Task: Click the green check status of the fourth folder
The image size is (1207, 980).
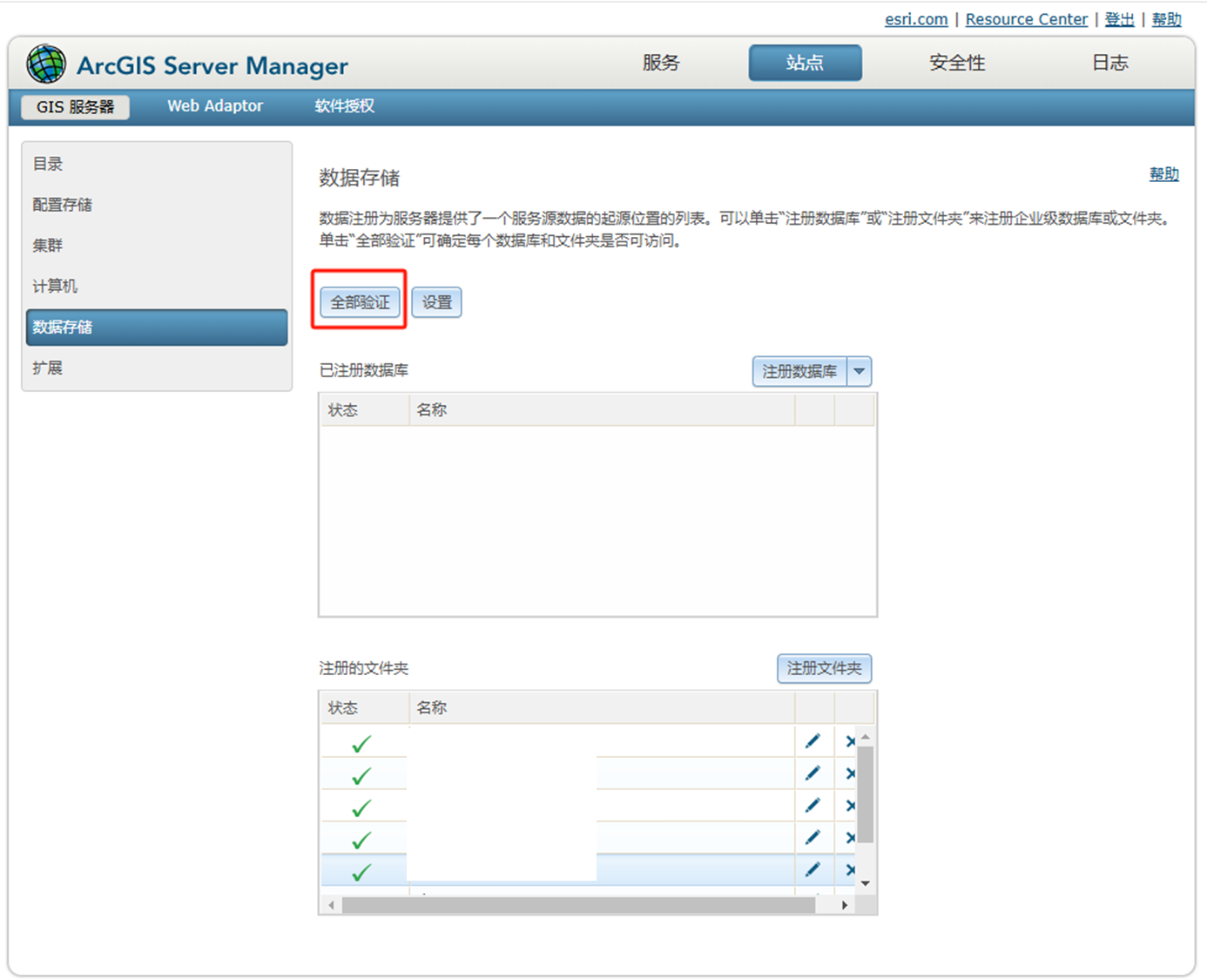Action: coord(361,841)
